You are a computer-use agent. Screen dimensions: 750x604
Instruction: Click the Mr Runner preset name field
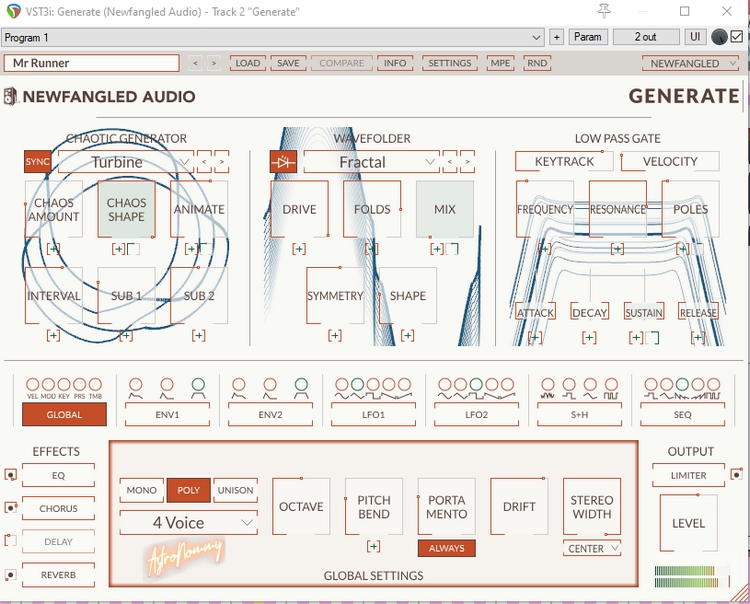click(x=91, y=63)
